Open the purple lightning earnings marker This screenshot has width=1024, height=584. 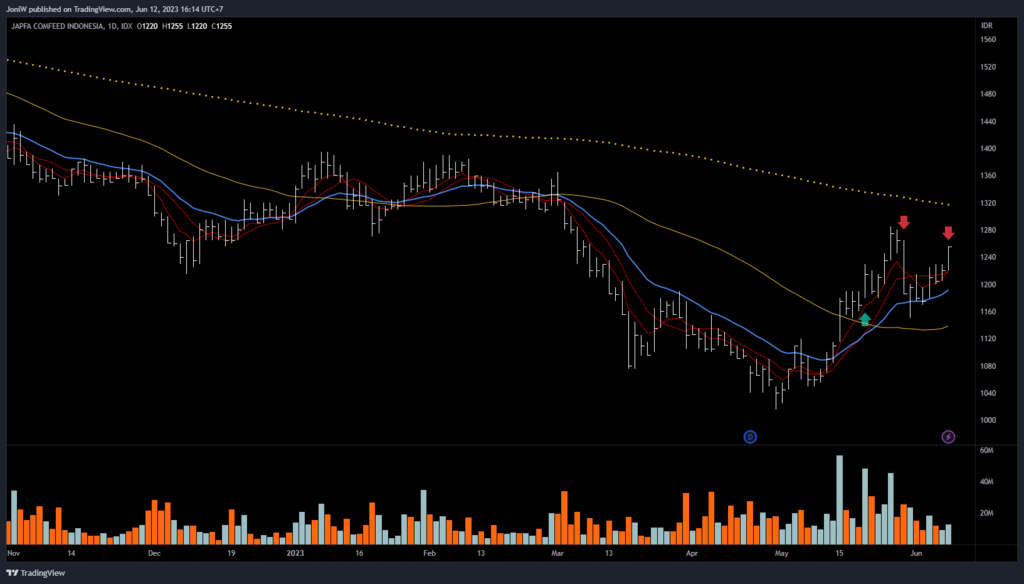pyautogui.click(x=948, y=436)
